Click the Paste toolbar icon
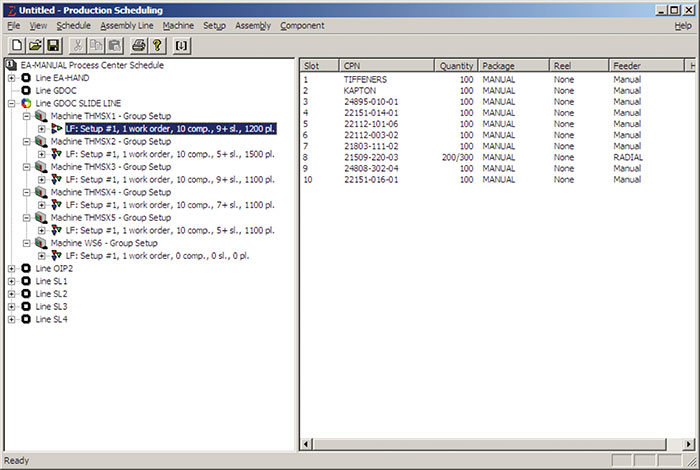700x470 pixels. [x=114, y=45]
